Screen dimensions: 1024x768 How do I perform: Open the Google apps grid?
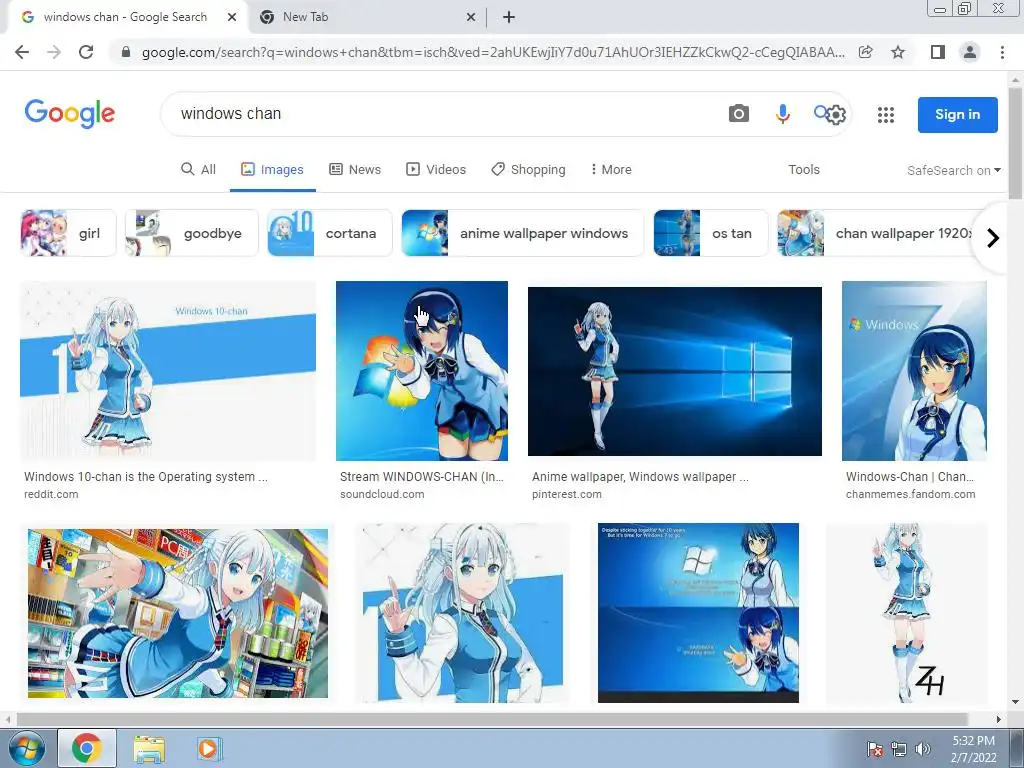coord(886,115)
